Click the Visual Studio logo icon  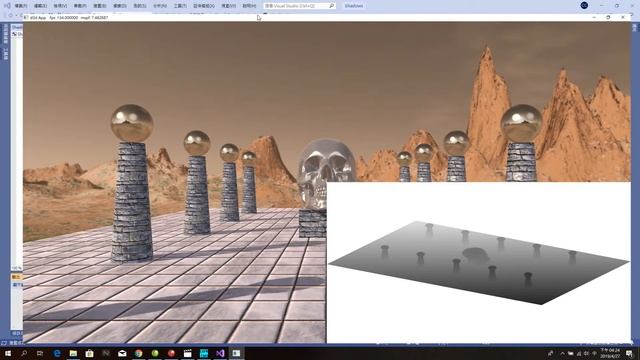[x=7, y=6]
